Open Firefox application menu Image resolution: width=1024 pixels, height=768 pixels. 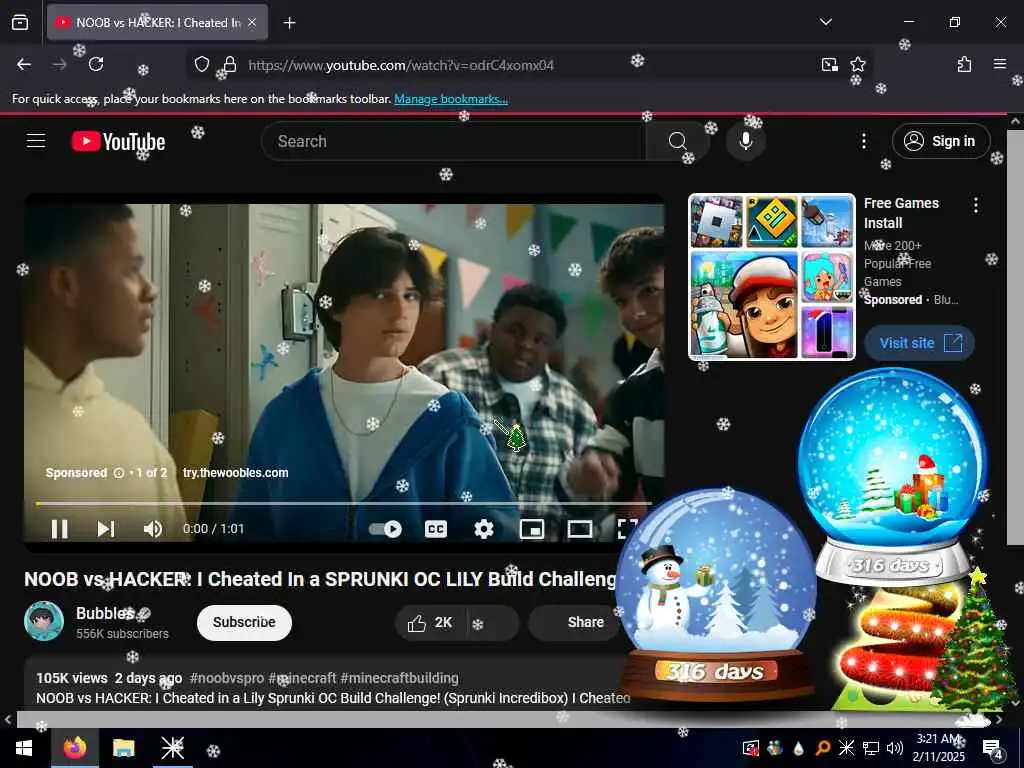point(999,64)
